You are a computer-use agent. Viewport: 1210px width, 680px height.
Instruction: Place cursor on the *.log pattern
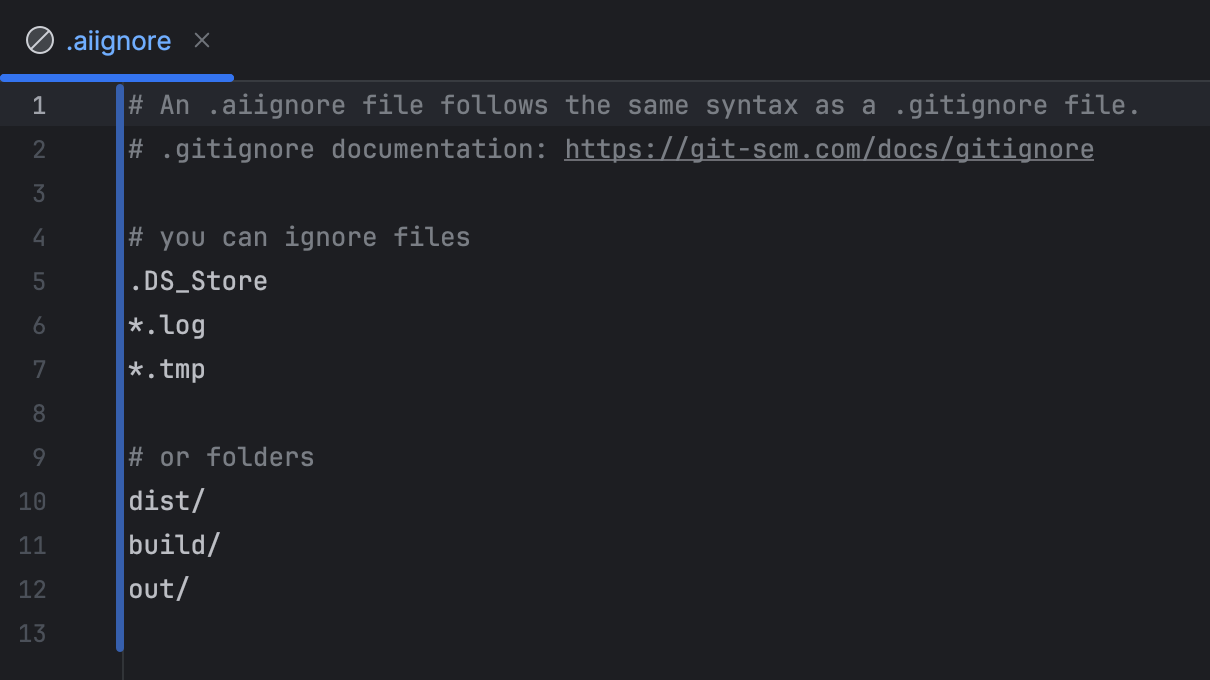(166, 325)
